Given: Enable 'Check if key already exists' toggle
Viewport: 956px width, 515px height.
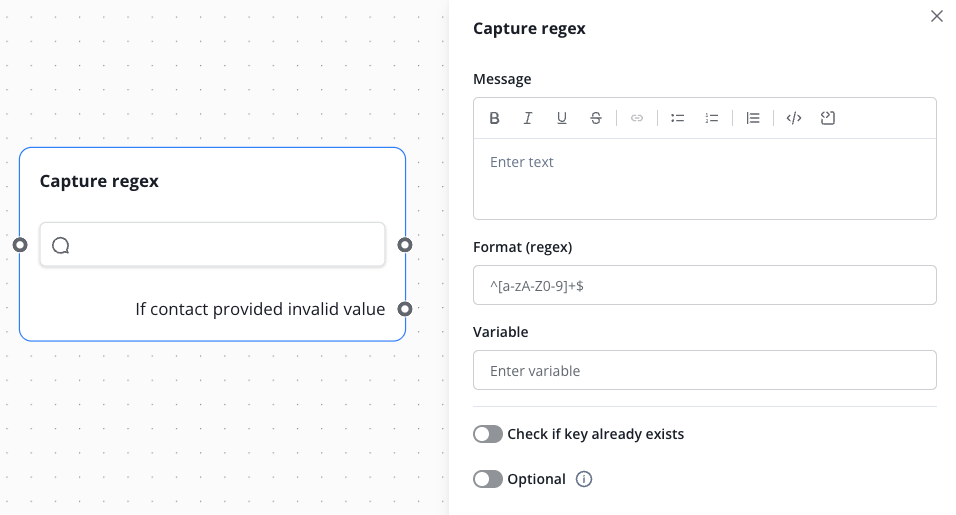Looking at the screenshot, I should (x=488, y=434).
